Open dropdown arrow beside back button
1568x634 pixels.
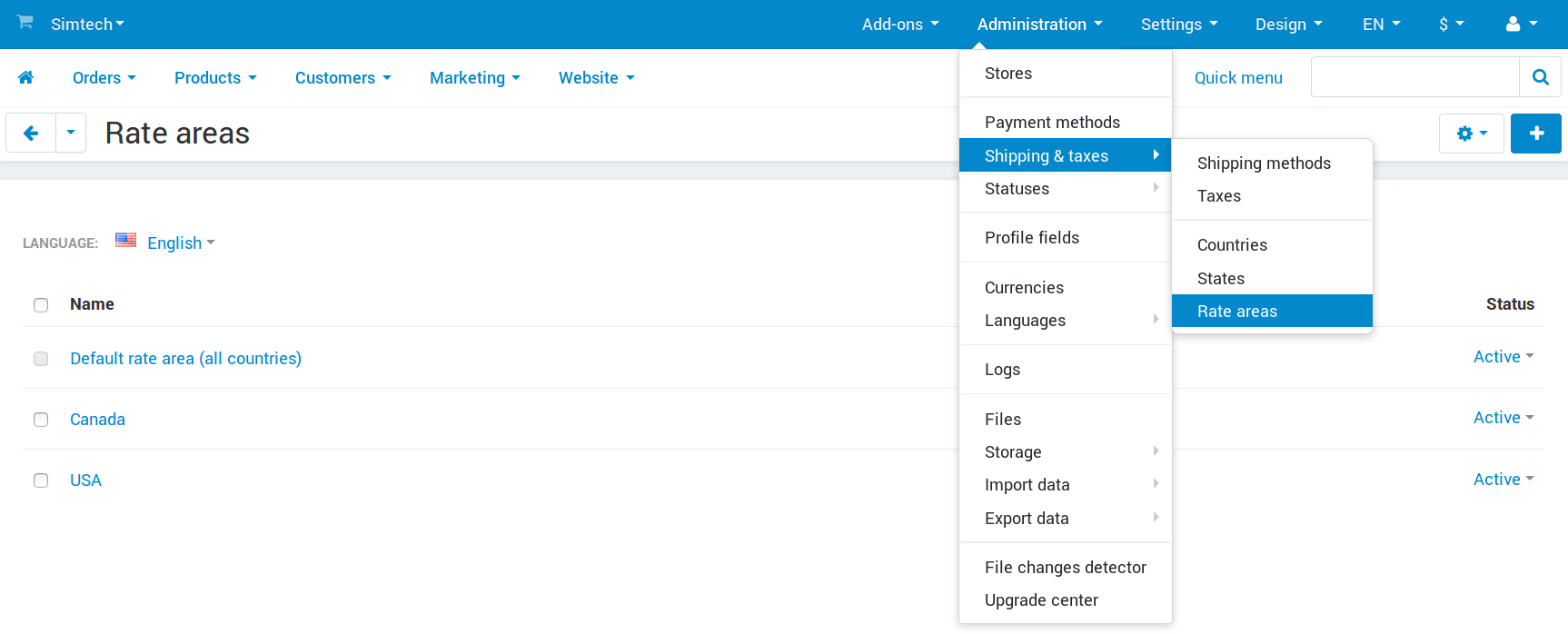[71, 134]
